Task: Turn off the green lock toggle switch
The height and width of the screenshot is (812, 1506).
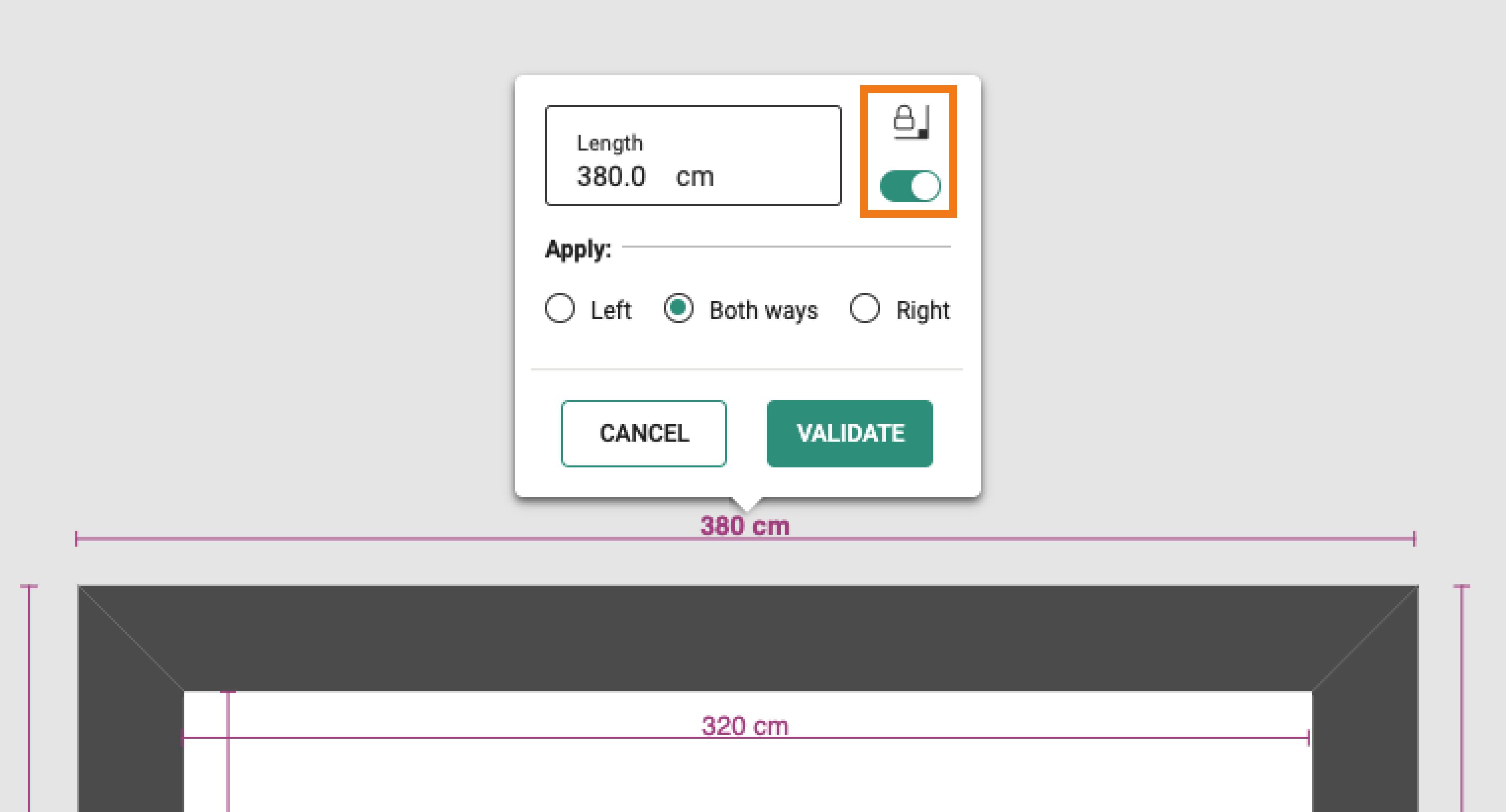Action: (x=910, y=186)
